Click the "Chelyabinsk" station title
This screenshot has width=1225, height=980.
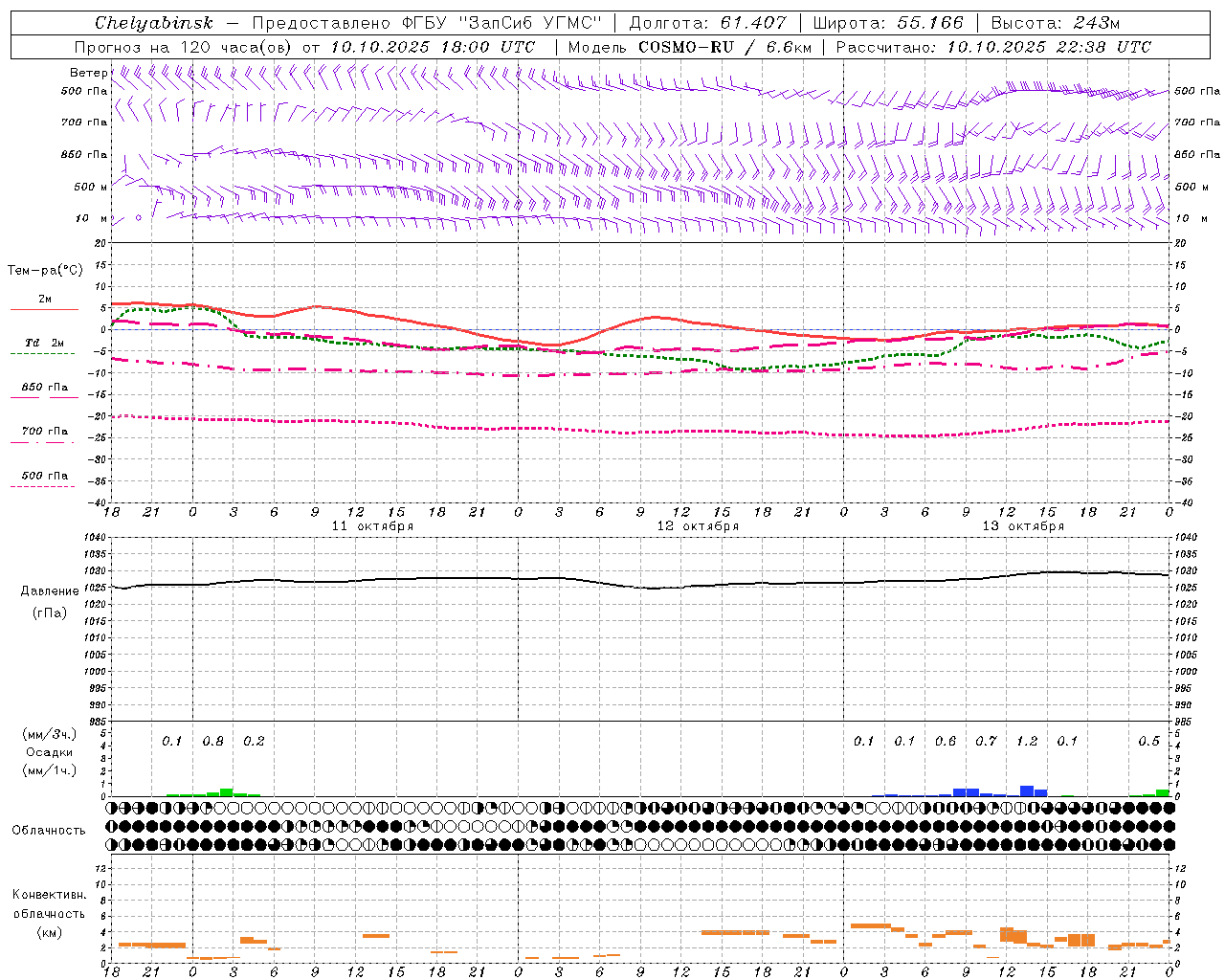154,23
